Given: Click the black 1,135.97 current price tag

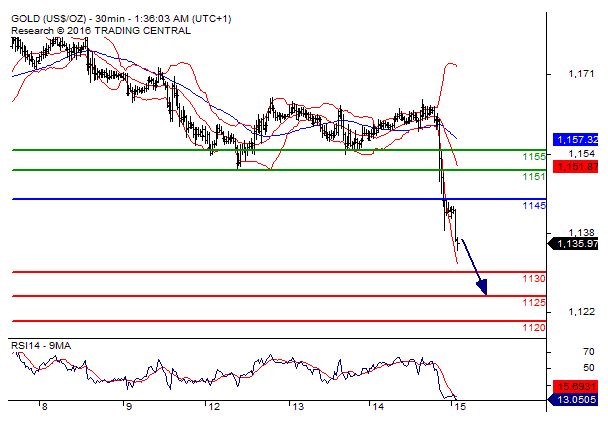Looking at the screenshot, I should pos(574,244).
